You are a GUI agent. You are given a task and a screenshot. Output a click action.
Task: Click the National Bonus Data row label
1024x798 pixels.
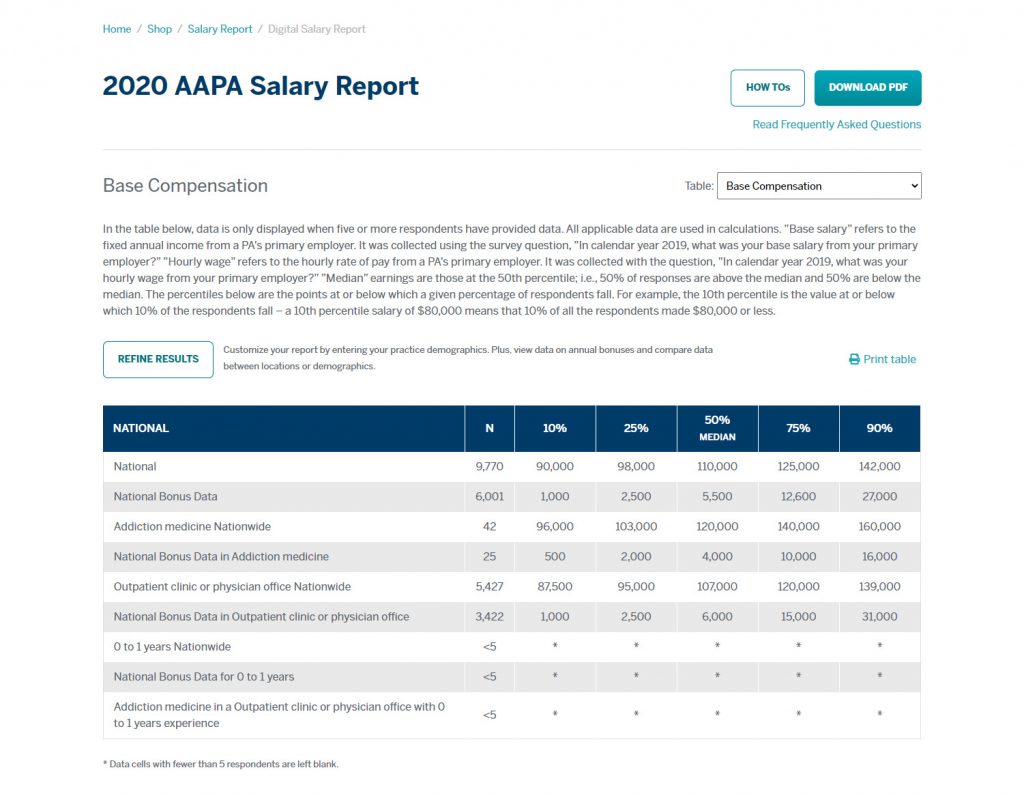pyautogui.click(x=165, y=497)
